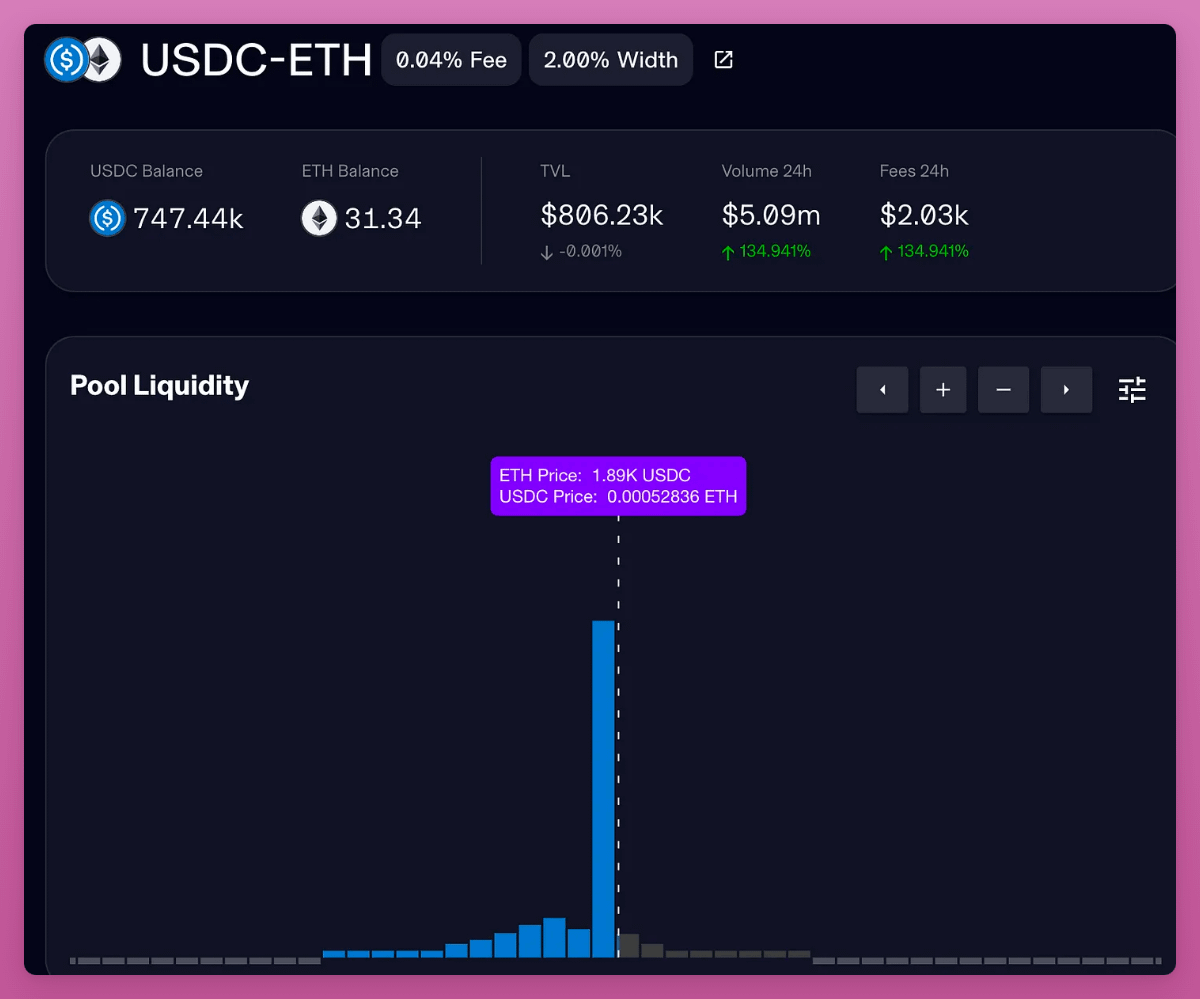Pan the liquidity chart right
The width and height of the screenshot is (1200, 999).
(1066, 390)
